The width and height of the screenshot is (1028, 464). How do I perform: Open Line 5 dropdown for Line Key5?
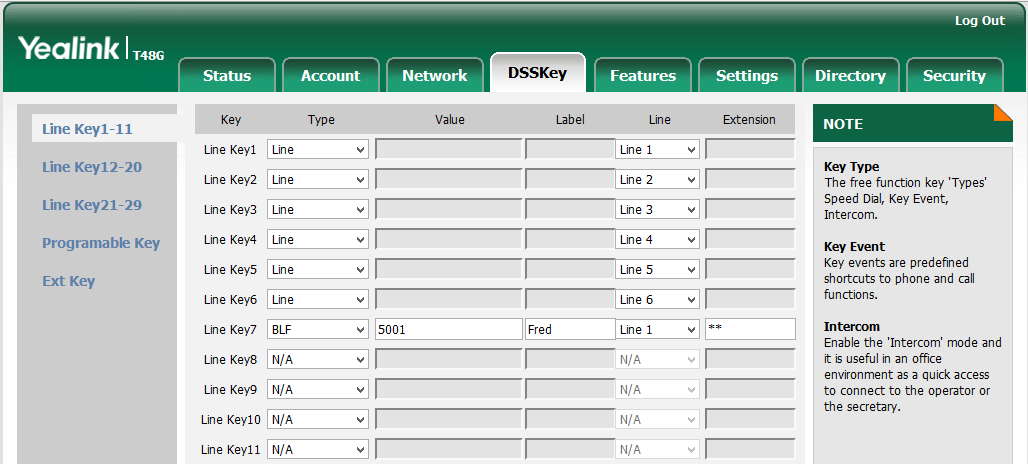(x=658, y=269)
